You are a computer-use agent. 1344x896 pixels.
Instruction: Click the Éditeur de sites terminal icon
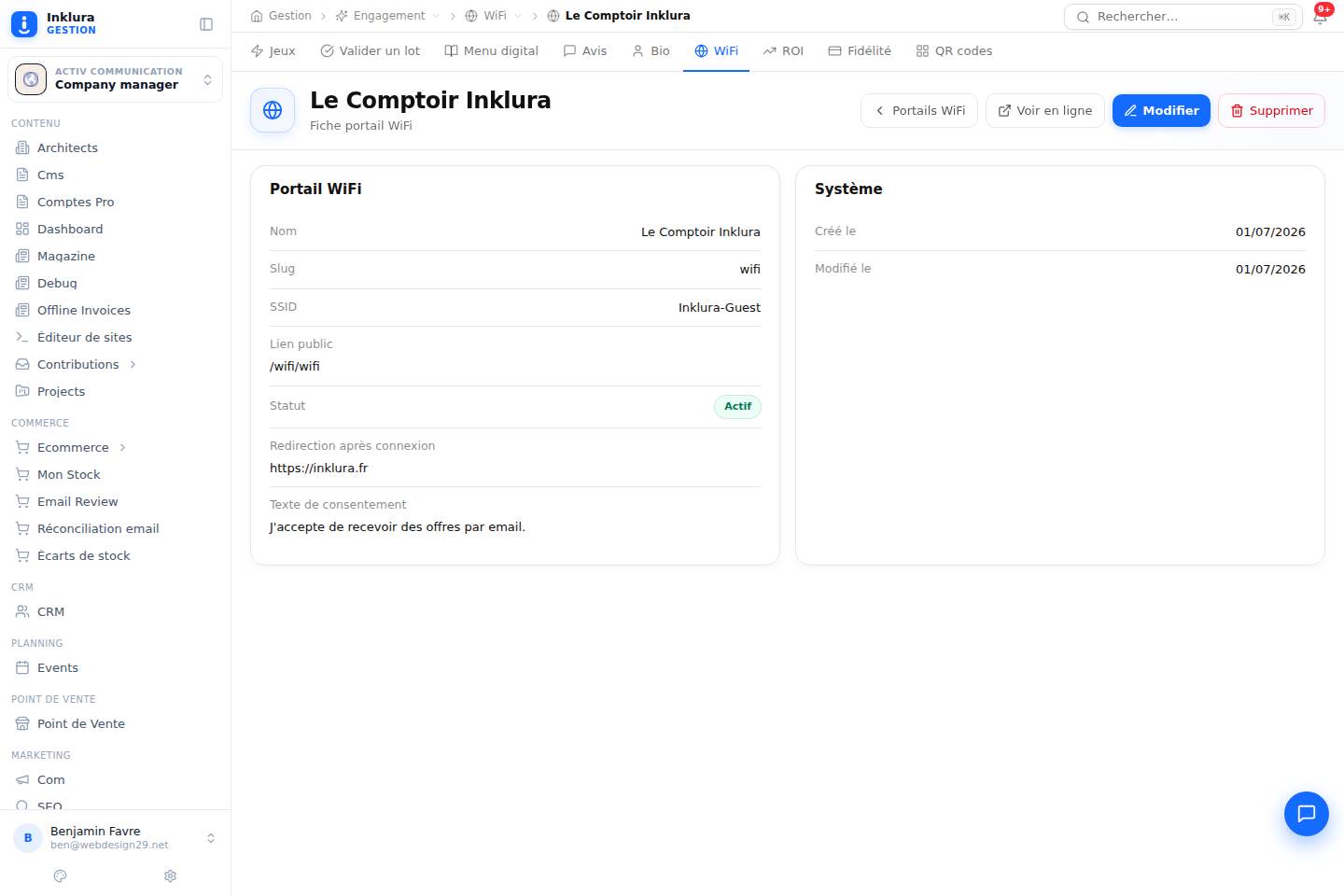[x=22, y=337]
